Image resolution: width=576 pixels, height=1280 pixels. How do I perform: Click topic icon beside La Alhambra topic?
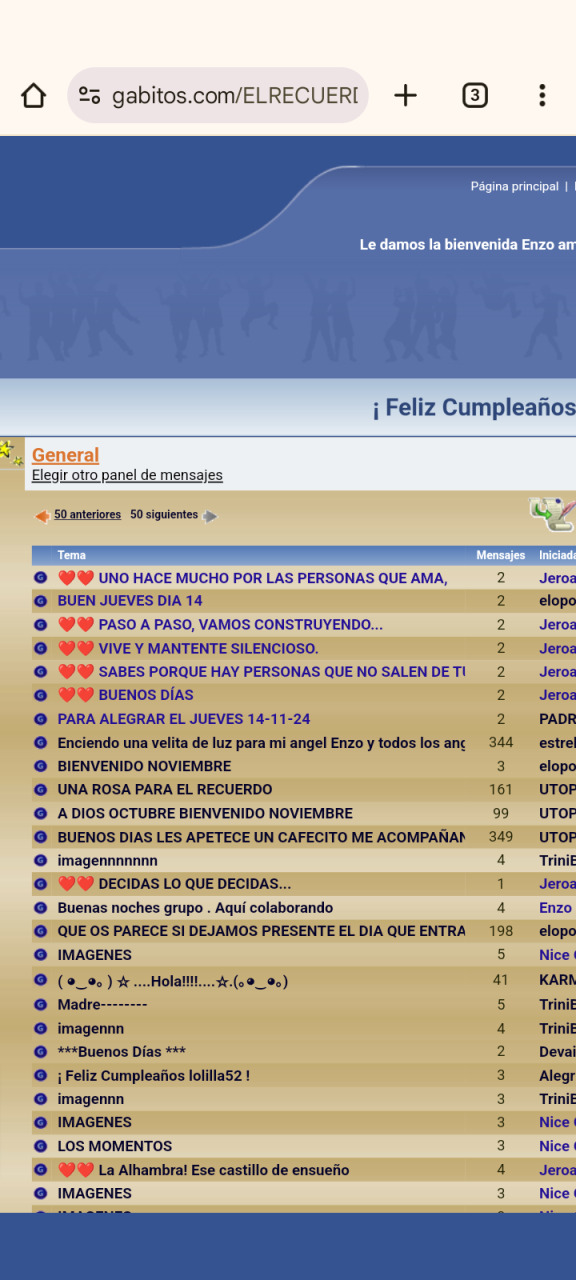click(x=40, y=1170)
